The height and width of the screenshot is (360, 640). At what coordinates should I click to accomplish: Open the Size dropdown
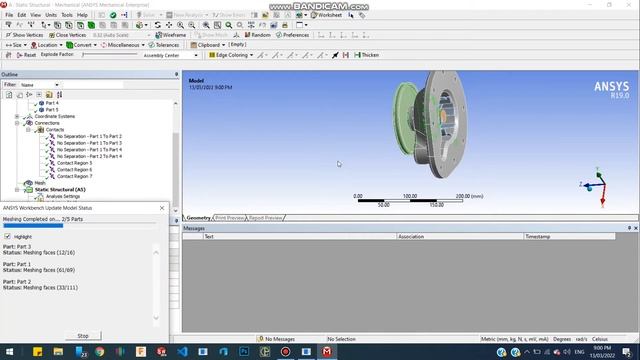(x=16, y=45)
